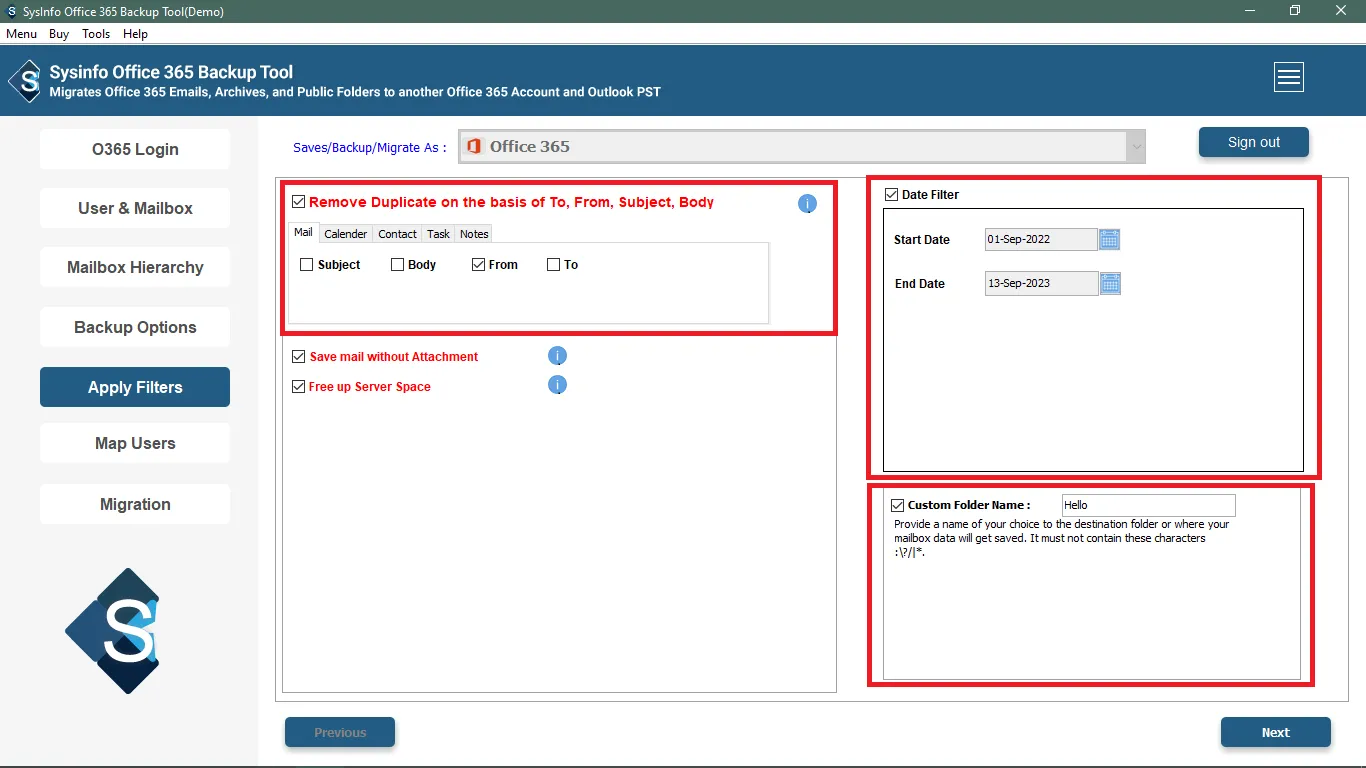Screen dimensions: 1366x768
Task: Click info icon next to Save mail without Attachment
Action: [x=557, y=356]
